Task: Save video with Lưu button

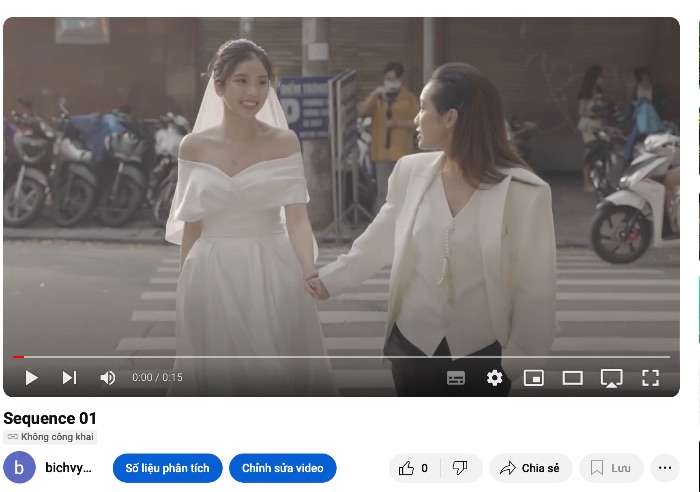Action: click(611, 468)
